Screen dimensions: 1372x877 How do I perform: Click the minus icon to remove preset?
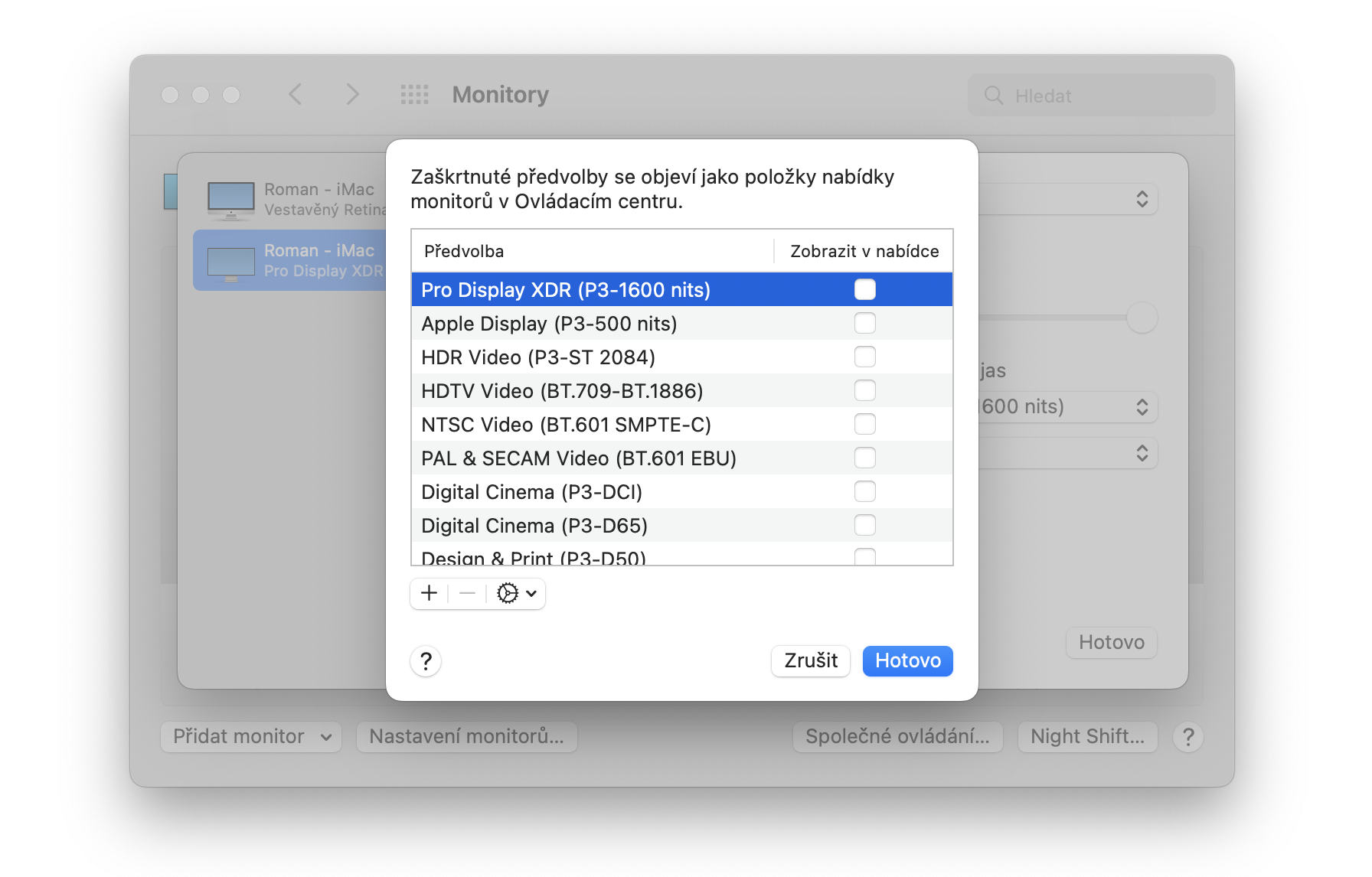[467, 593]
